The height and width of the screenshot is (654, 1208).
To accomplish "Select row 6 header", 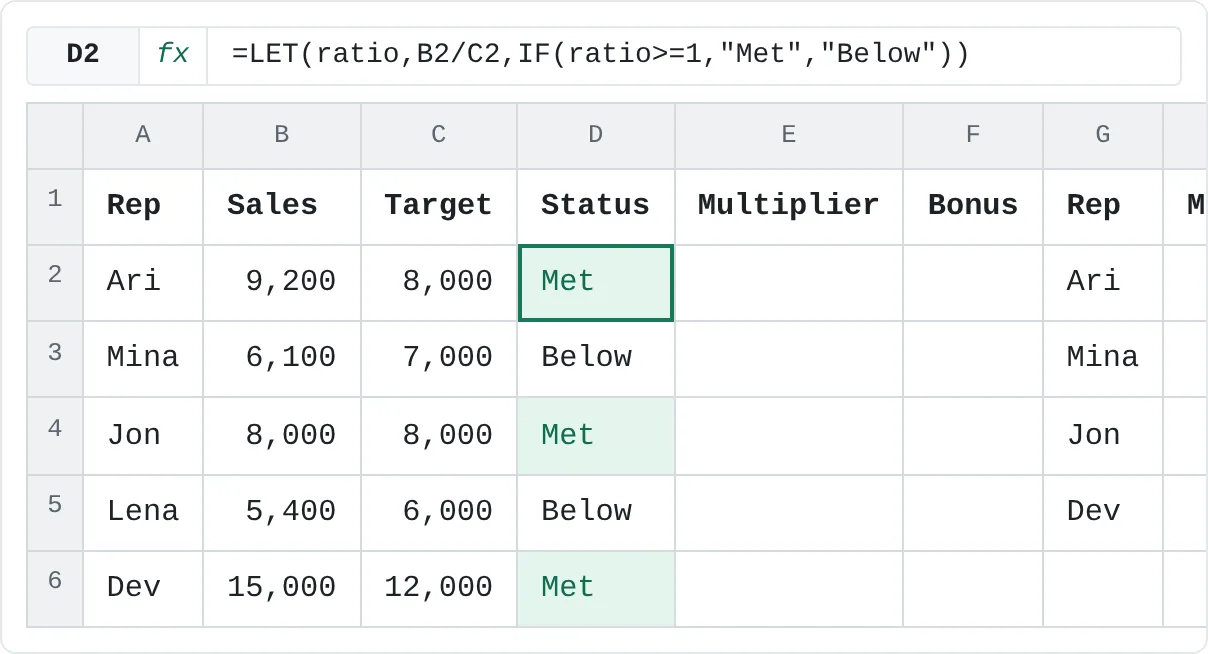I will (x=55, y=589).
